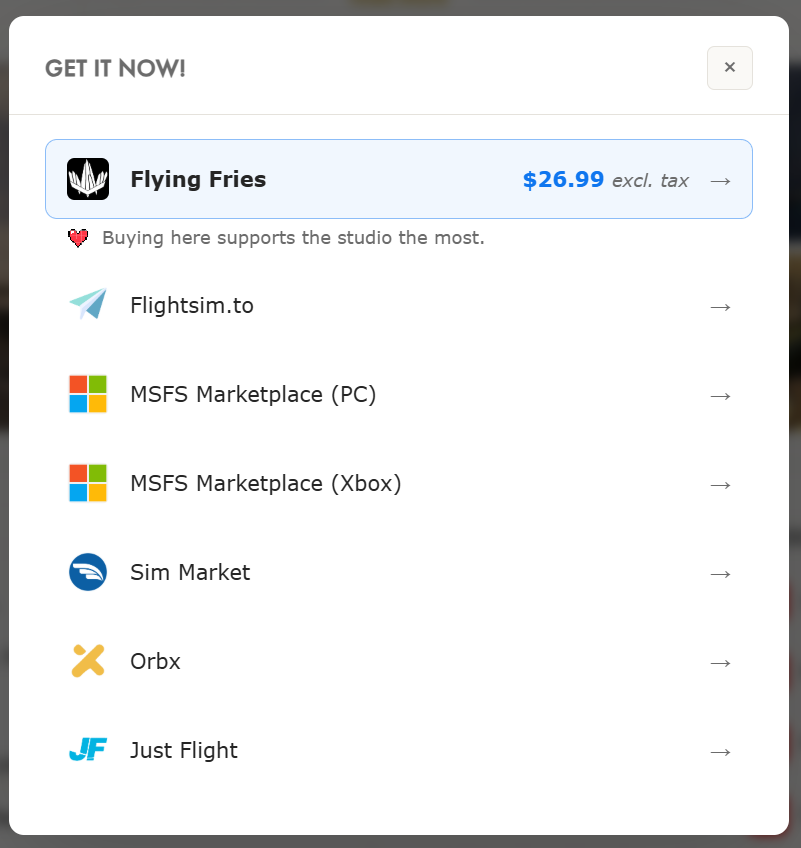The height and width of the screenshot is (848, 801).
Task: Open the Sim Market store entry
Action: (399, 572)
